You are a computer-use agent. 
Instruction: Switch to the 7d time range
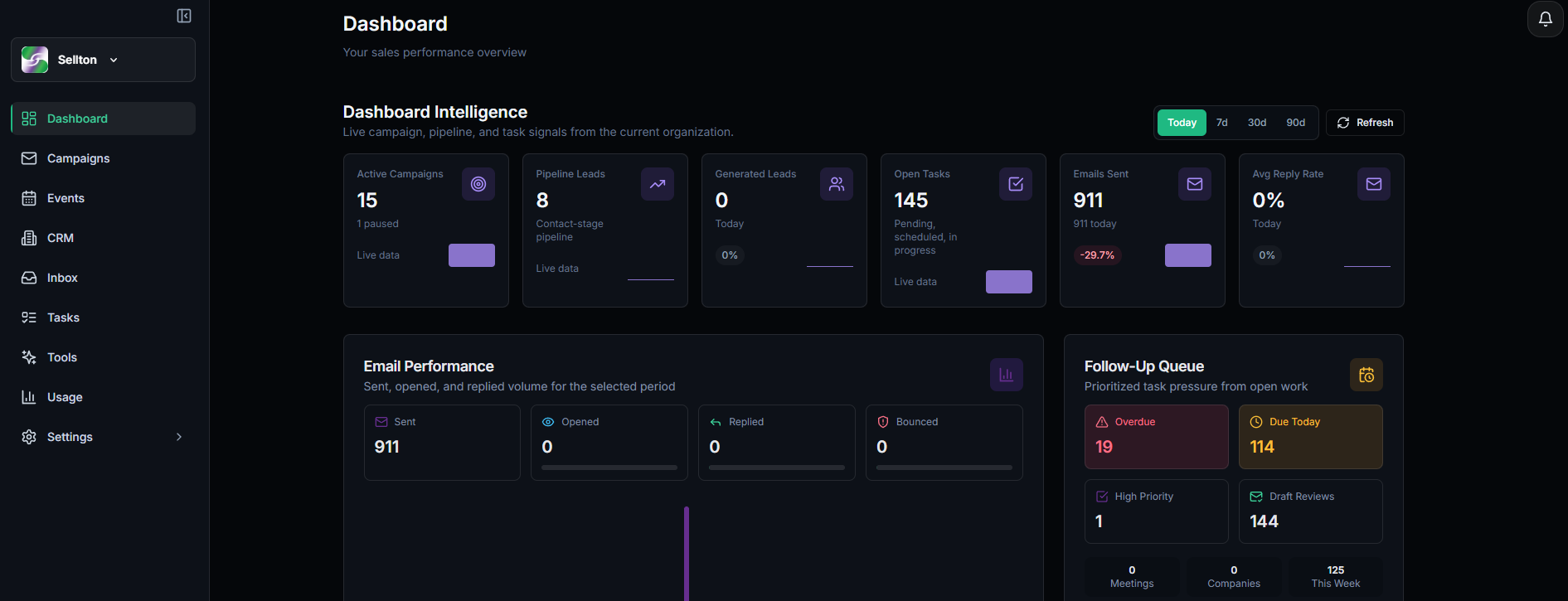point(1221,123)
